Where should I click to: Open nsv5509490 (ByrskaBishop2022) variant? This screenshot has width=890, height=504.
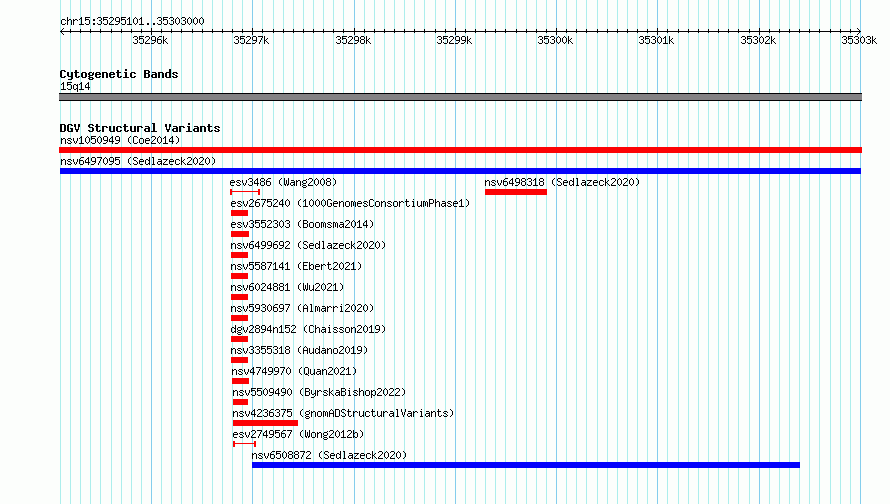click(319, 392)
